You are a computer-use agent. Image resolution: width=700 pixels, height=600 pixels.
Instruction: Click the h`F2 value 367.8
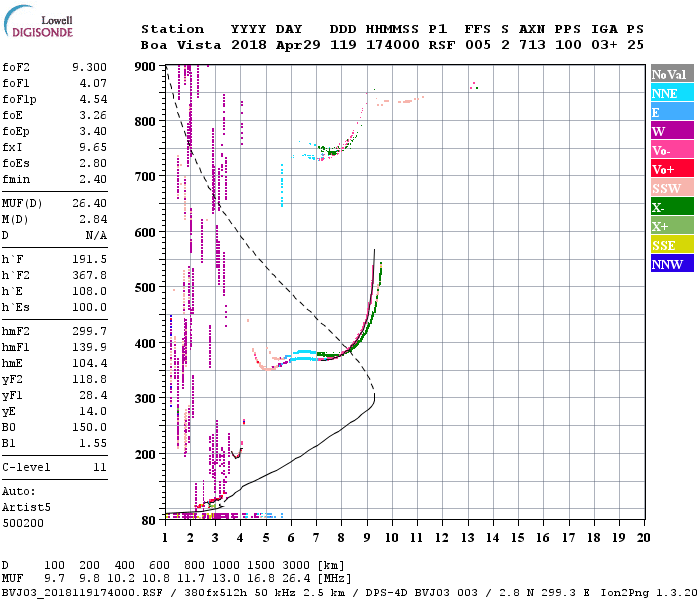click(x=89, y=275)
